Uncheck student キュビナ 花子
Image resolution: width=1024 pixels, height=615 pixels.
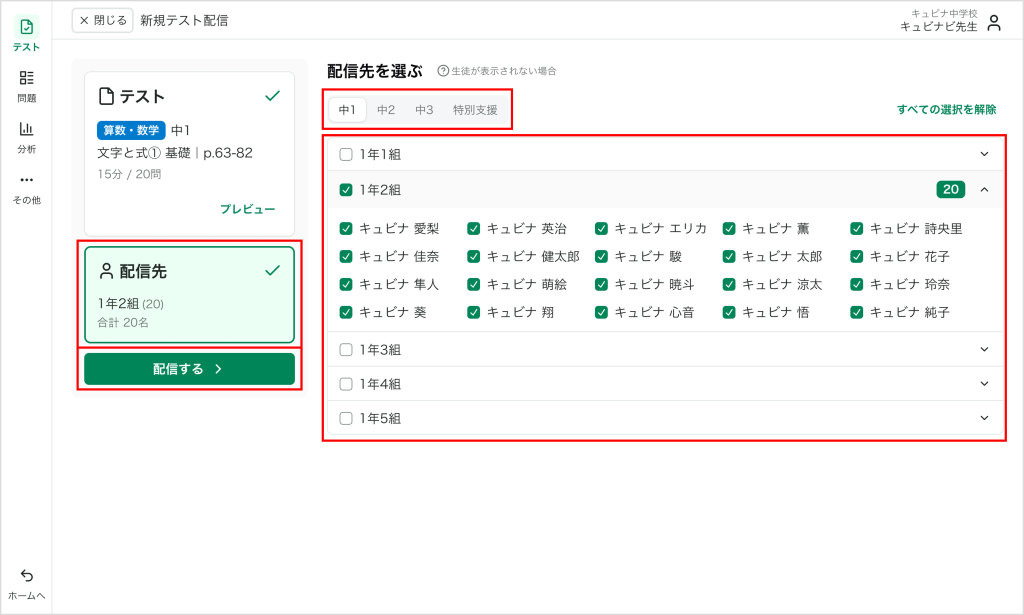click(x=857, y=257)
